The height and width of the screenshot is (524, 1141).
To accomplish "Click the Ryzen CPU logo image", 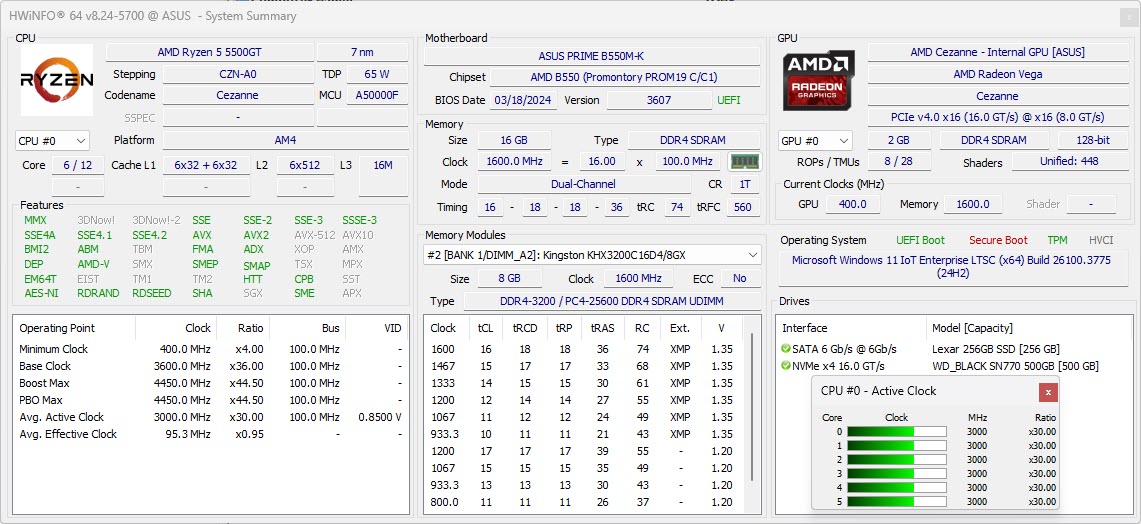I will click(x=57, y=80).
